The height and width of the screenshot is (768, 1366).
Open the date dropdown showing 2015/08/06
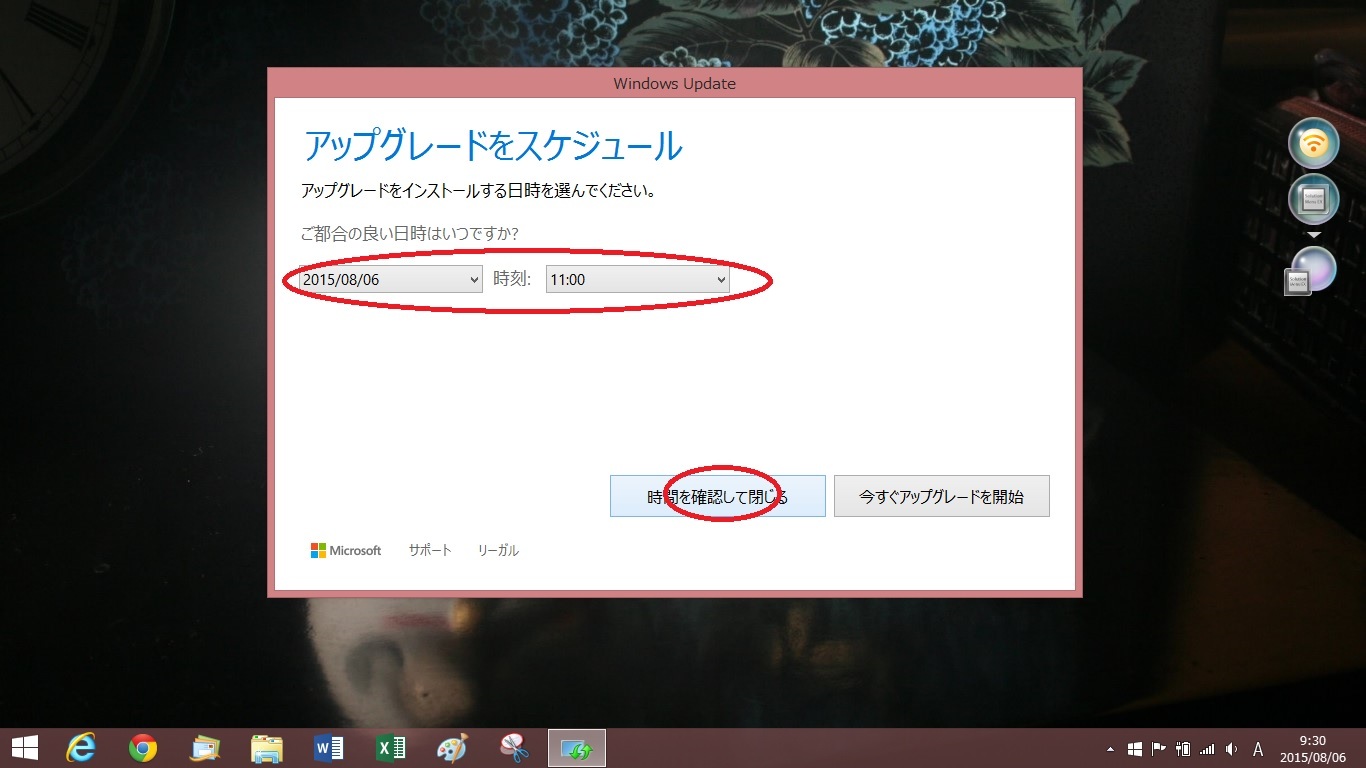click(391, 280)
